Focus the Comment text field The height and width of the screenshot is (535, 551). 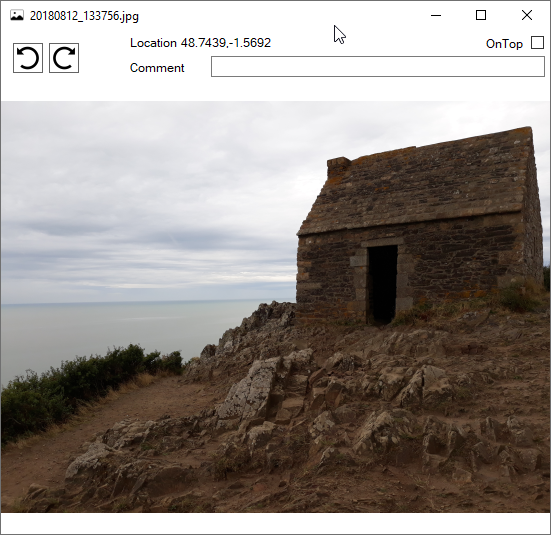pyautogui.click(x=378, y=66)
